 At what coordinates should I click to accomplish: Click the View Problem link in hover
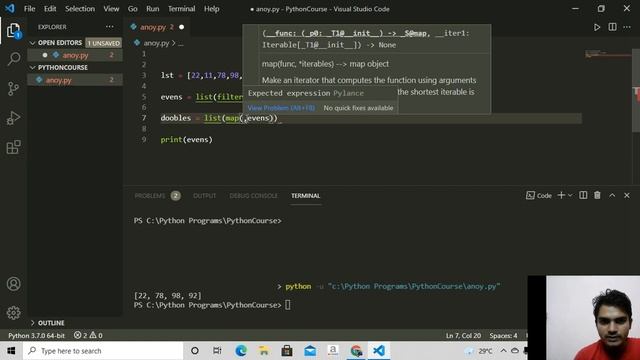[281, 108]
